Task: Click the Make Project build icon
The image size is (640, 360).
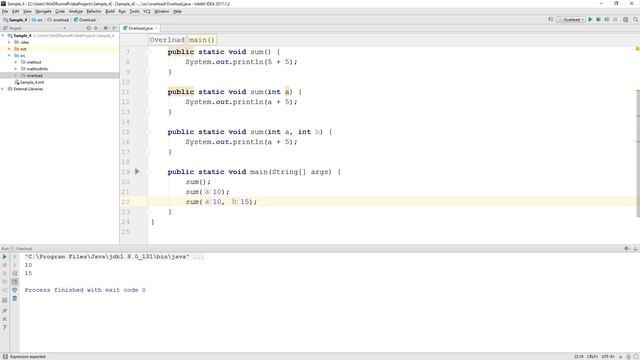Action: [x=551, y=20]
